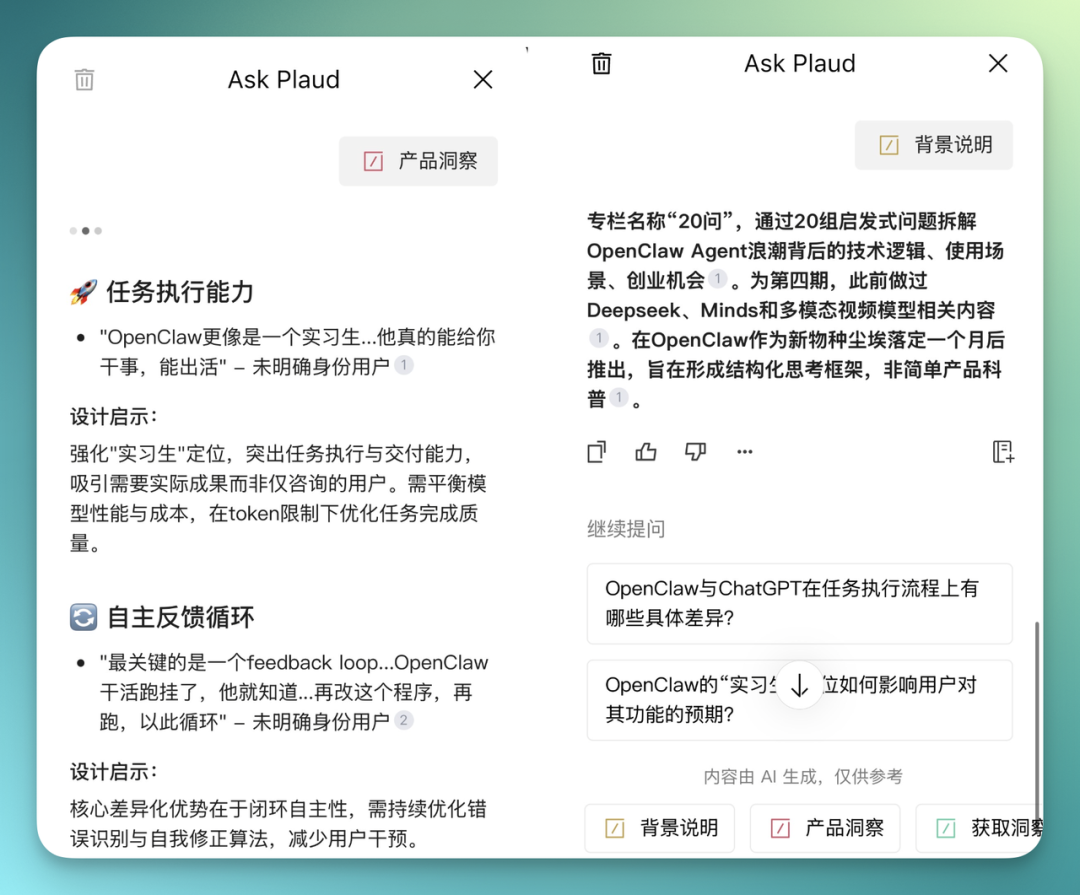Ask suggested question about OpenClaw与ChatGPT差异
The width and height of the screenshot is (1080, 895).
(x=800, y=604)
